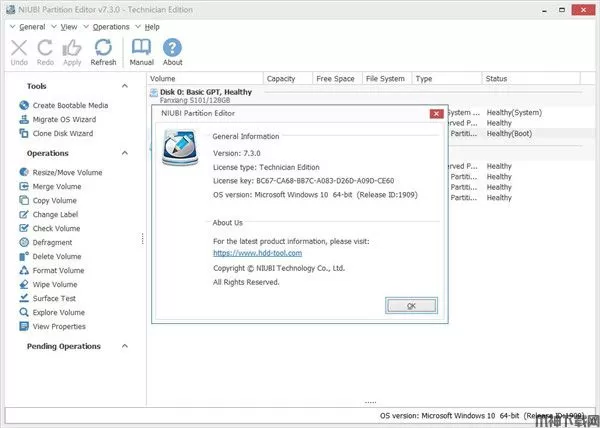This screenshot has width=600, height=428.
Task: Open the General menu
Action: click(31, 26)
